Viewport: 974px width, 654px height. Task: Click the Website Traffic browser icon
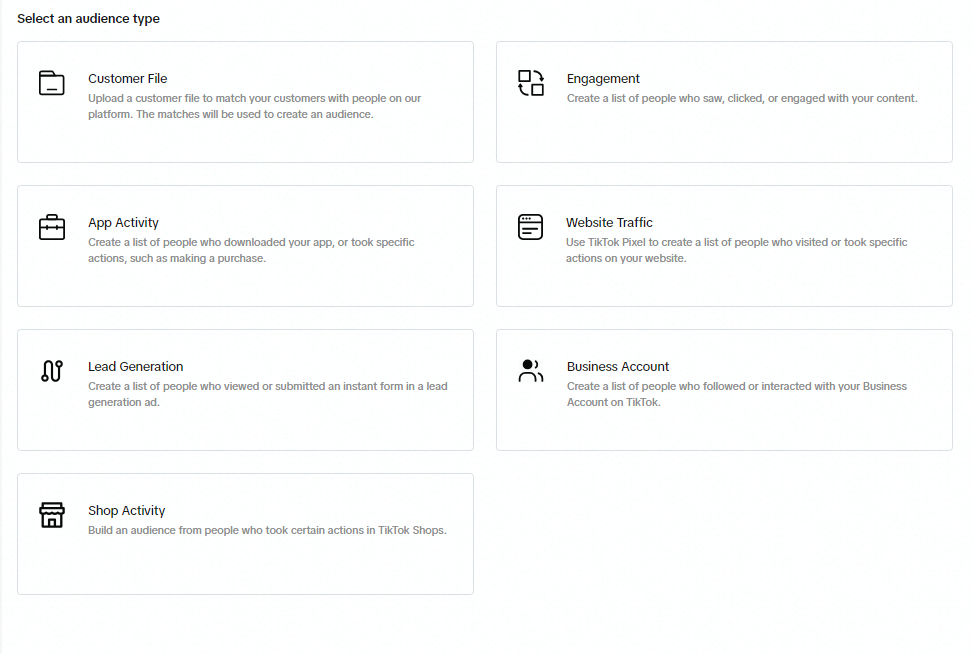point(531,227)
